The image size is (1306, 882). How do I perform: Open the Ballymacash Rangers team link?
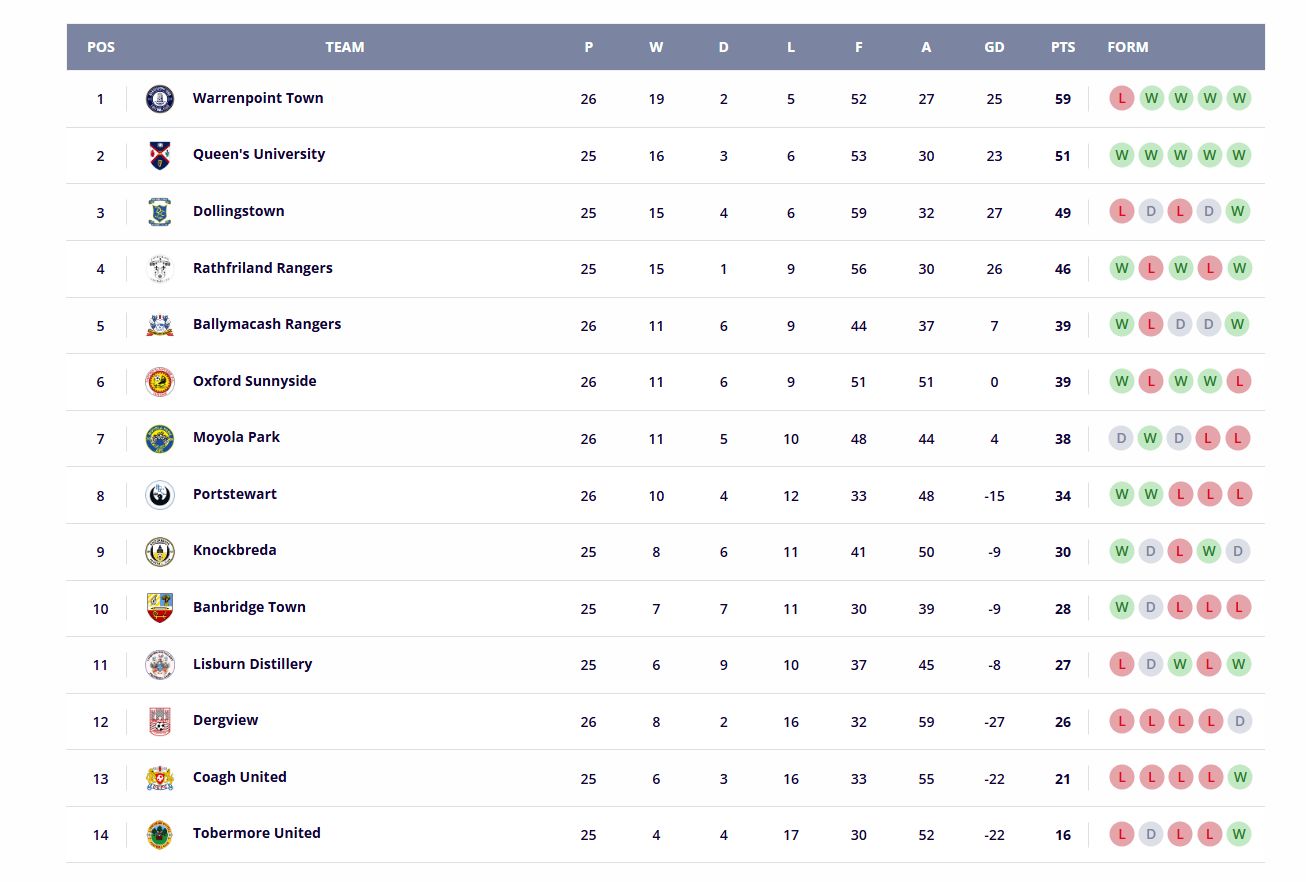click(x=267, y=324)
